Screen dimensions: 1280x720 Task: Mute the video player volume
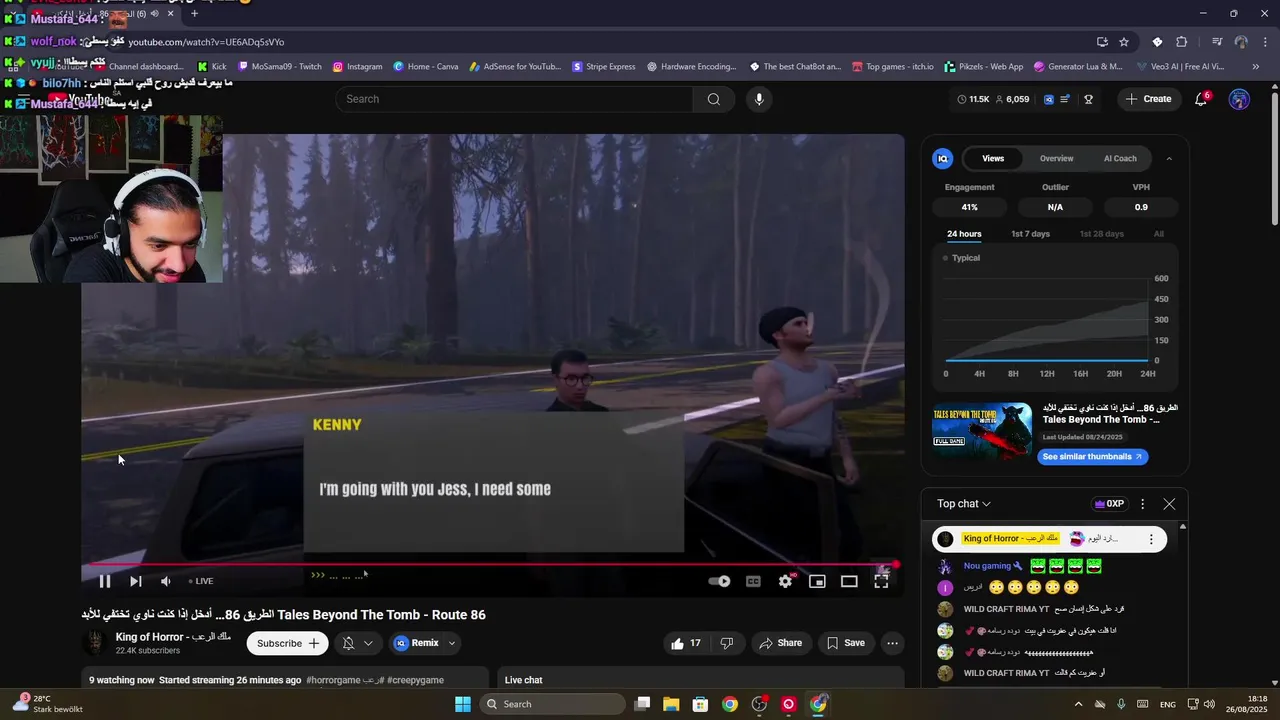pos(166,581)
